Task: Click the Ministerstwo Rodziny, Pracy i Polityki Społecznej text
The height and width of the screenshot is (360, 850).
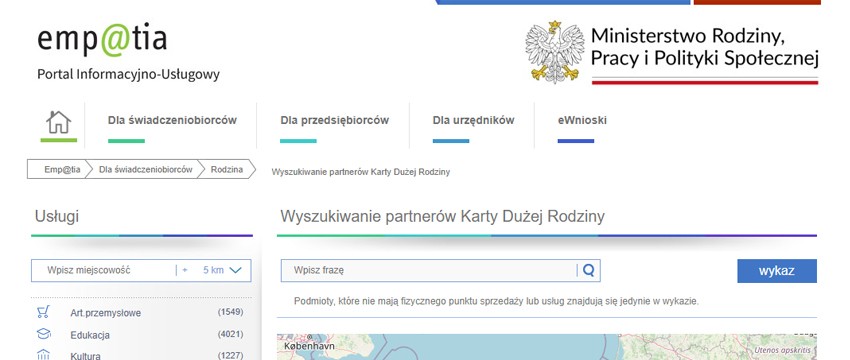Action: (x=704, y=47)
